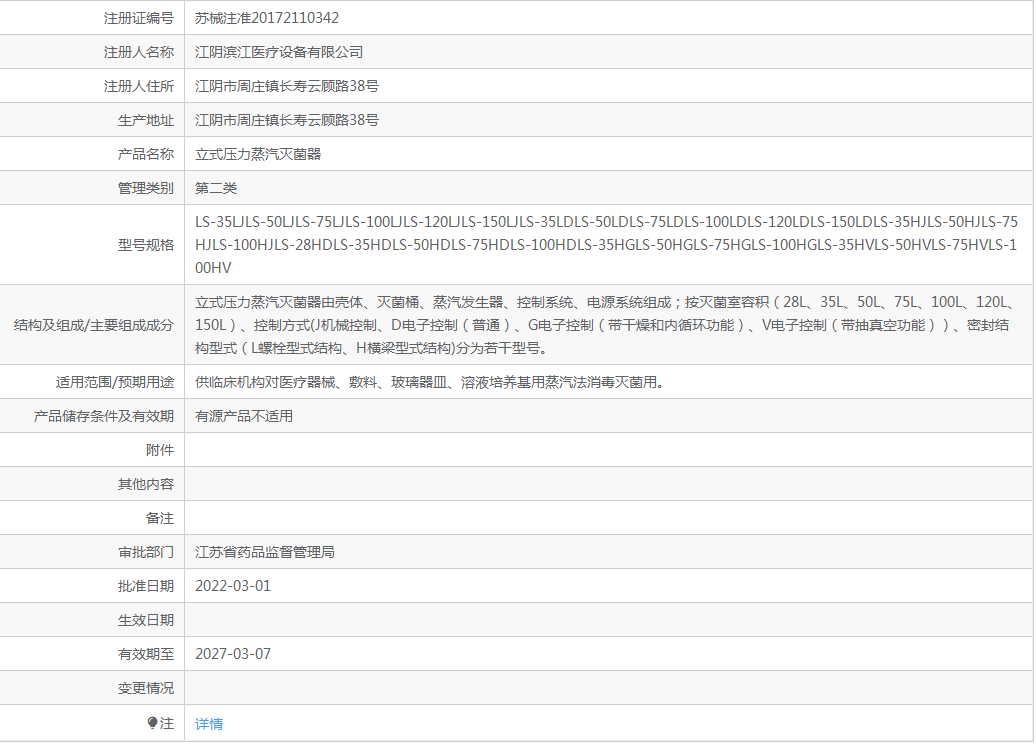Click the 生产地址 label
Viewport: 1036px width, 745px height.
coord(146,120)
